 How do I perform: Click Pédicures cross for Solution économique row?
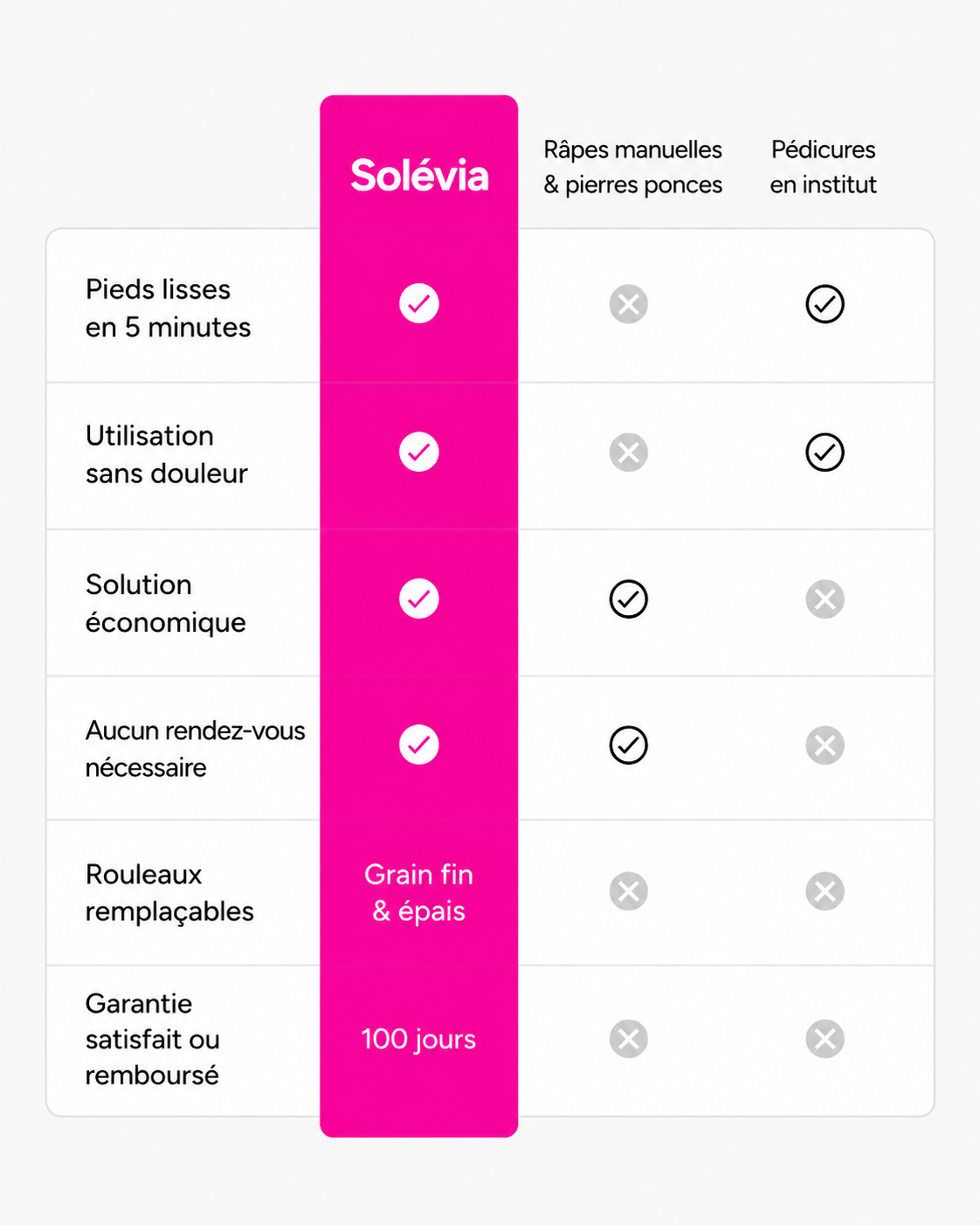click(825, 599)
